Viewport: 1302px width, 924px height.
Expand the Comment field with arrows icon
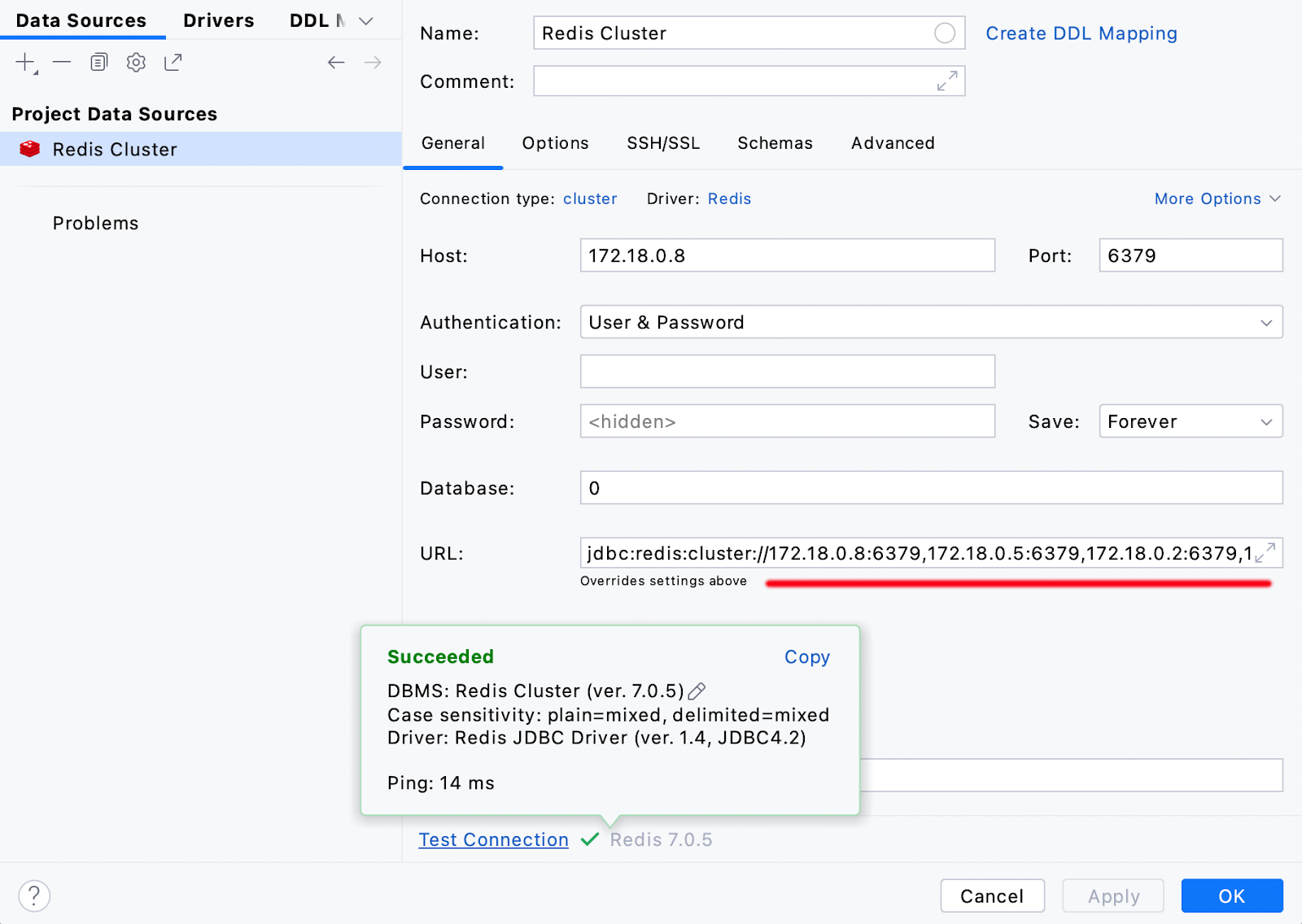tap(946, 81)
